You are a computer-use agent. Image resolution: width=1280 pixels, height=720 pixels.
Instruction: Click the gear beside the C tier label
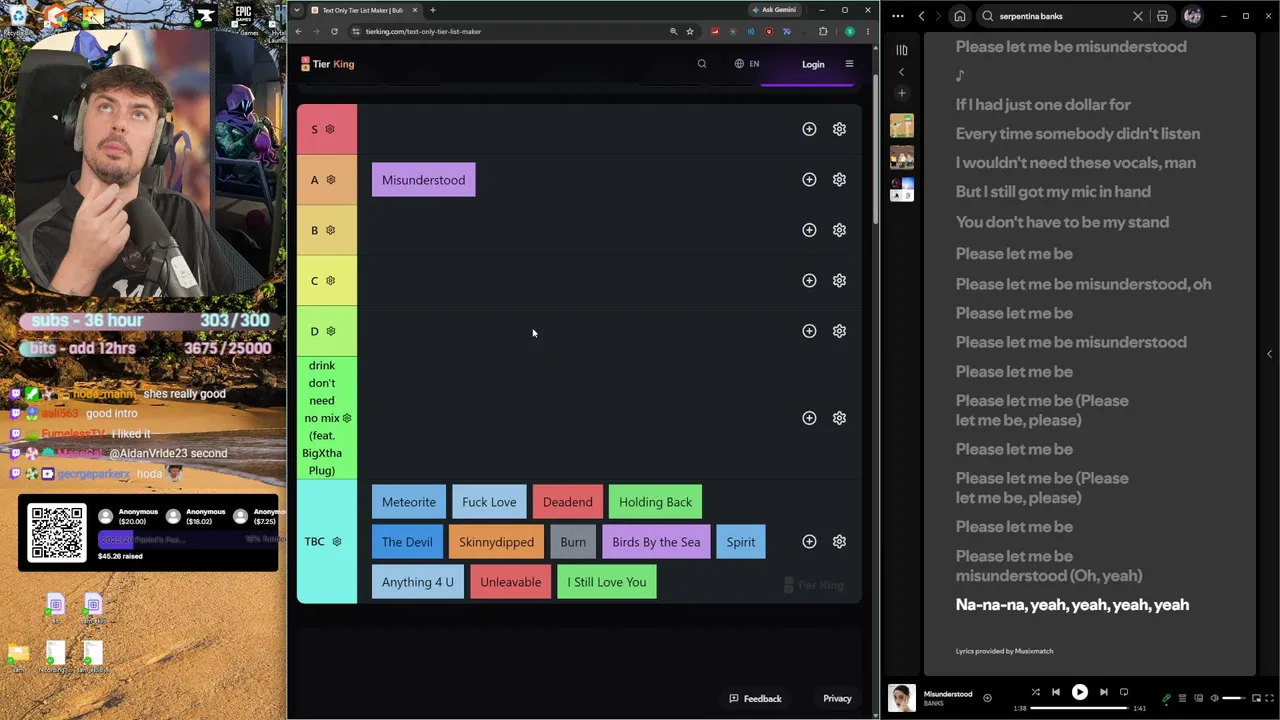[x=330, y=281]
